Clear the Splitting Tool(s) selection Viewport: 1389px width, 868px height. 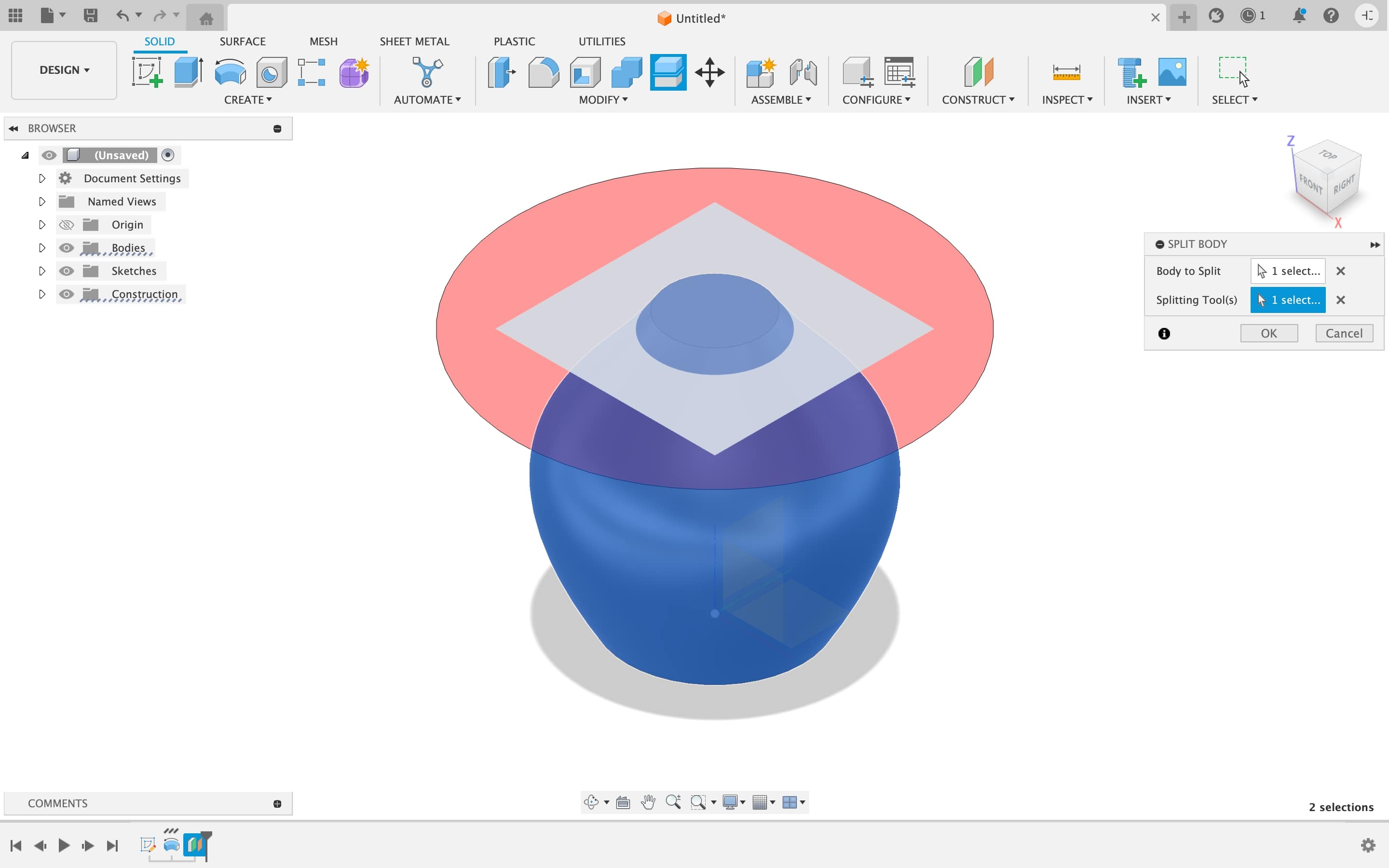click(x=1341, y=299)
